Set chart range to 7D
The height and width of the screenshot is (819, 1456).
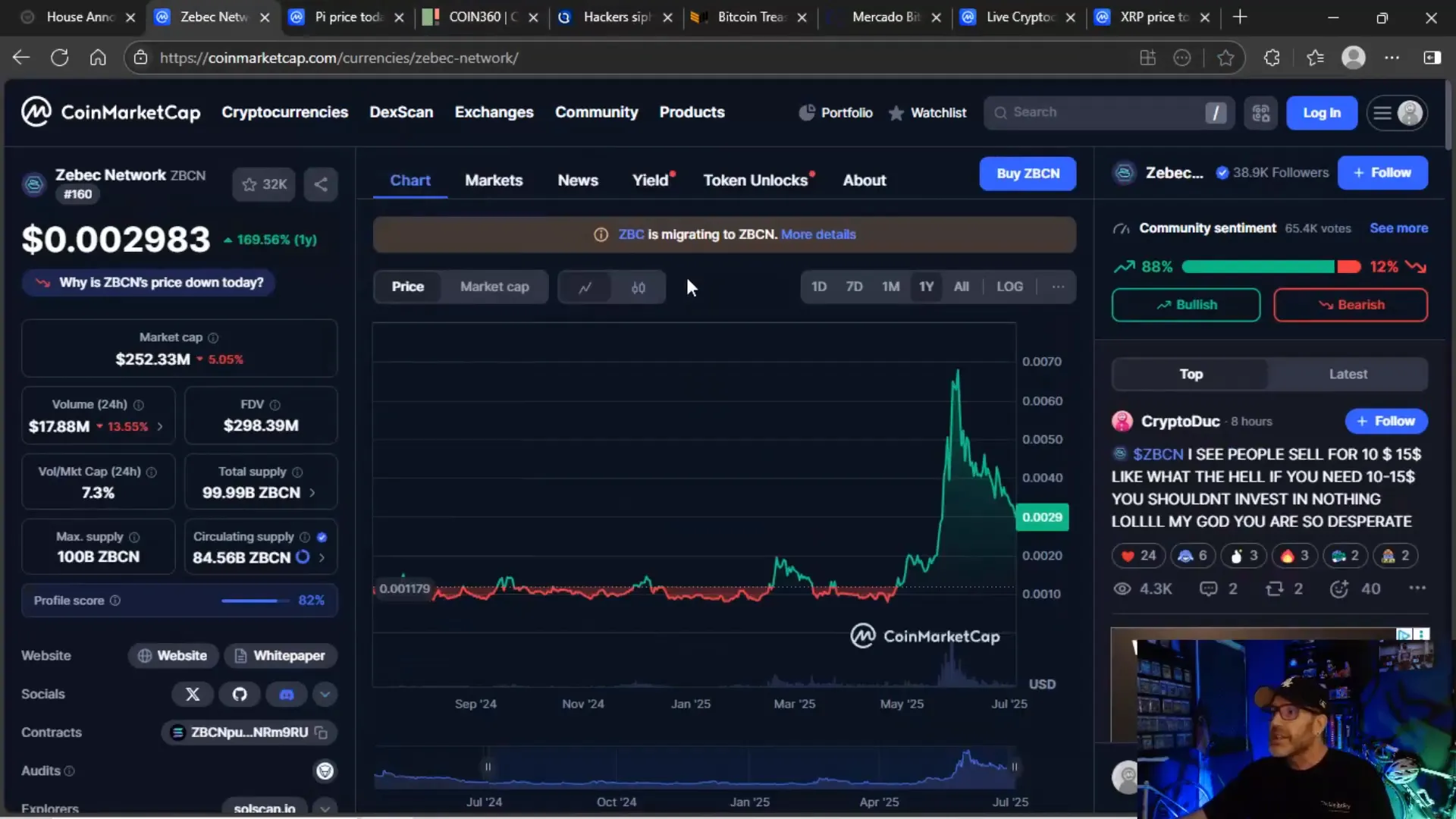[854, 287]
